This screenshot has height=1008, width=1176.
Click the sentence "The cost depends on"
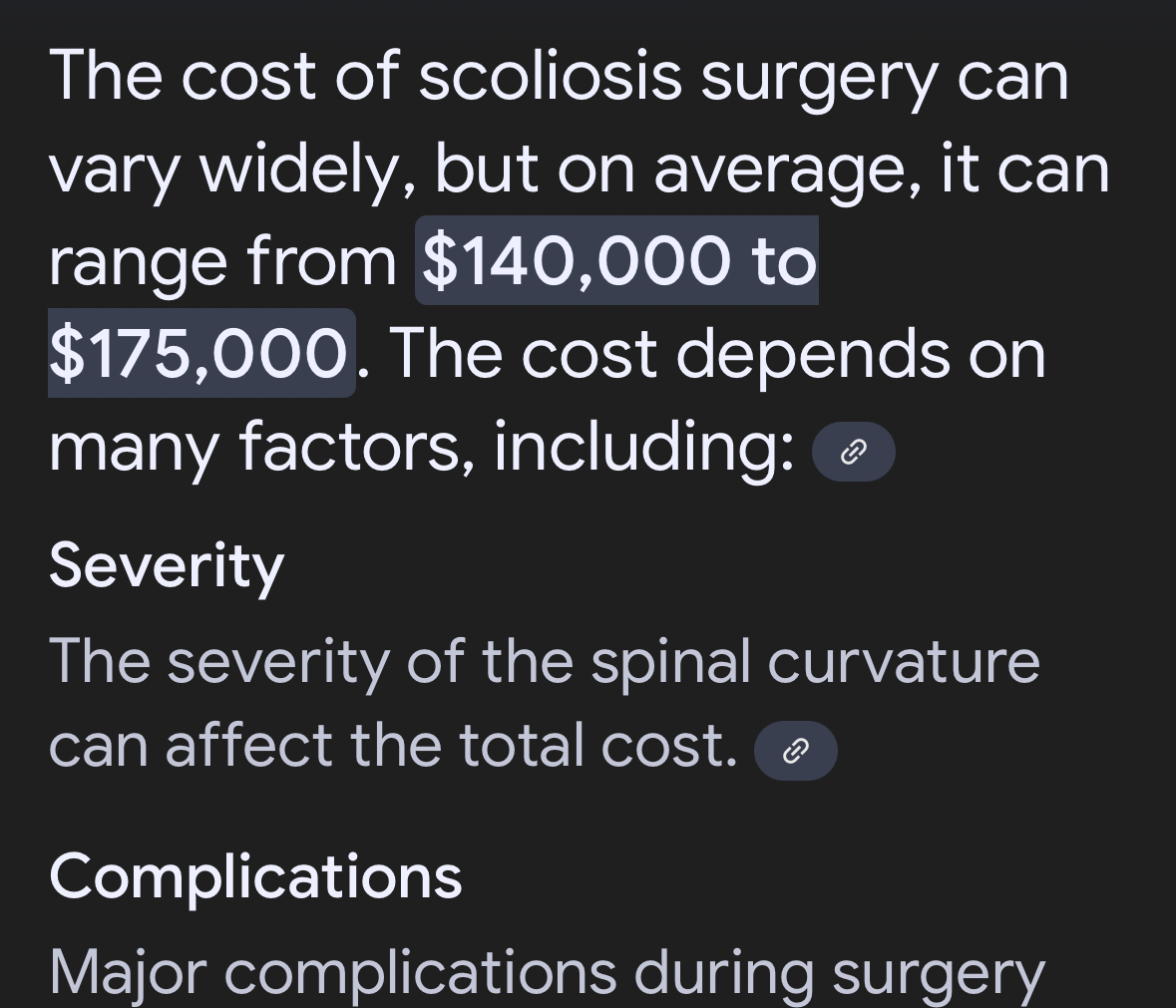pos(718,354)
